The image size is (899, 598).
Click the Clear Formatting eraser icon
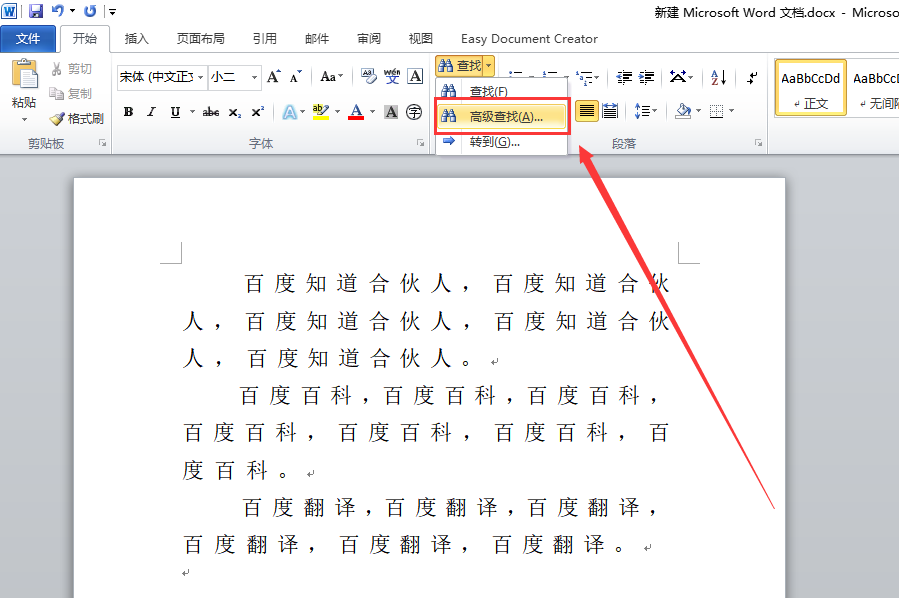pos(369,76)
